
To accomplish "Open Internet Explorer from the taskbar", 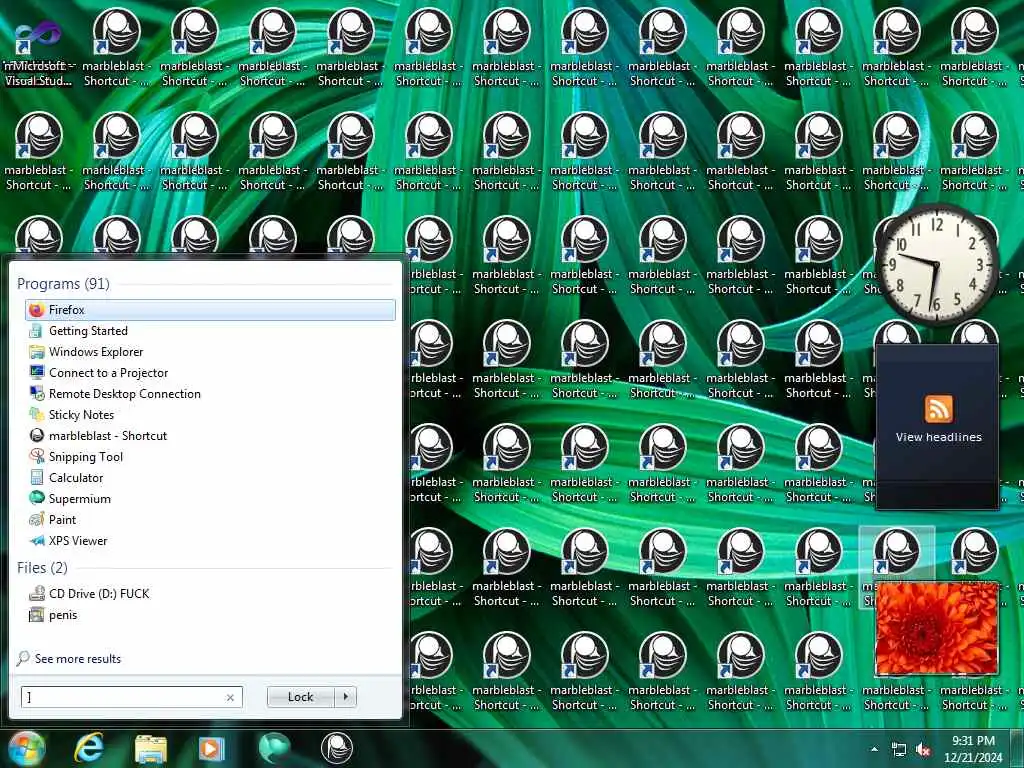I will pos(89,748).
